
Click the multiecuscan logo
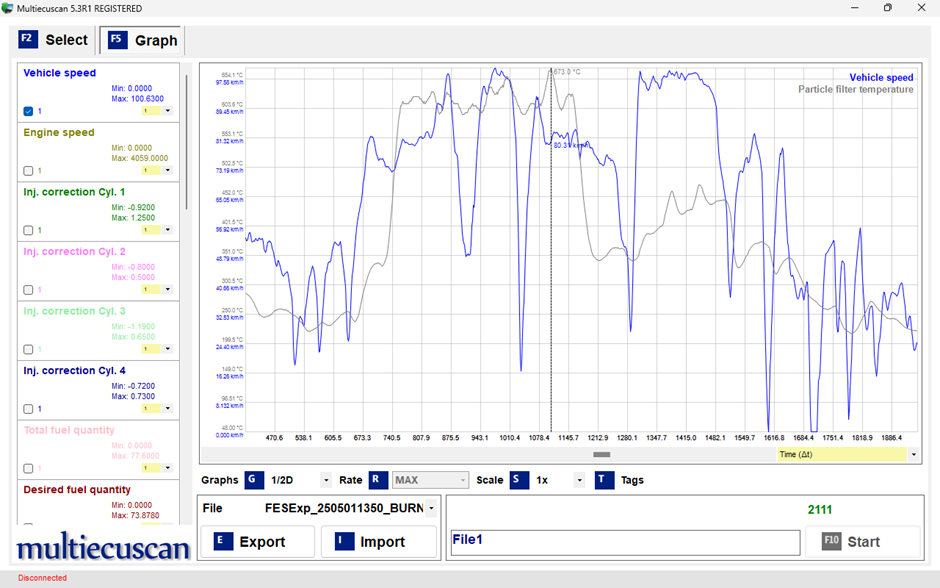pos(102,548)
